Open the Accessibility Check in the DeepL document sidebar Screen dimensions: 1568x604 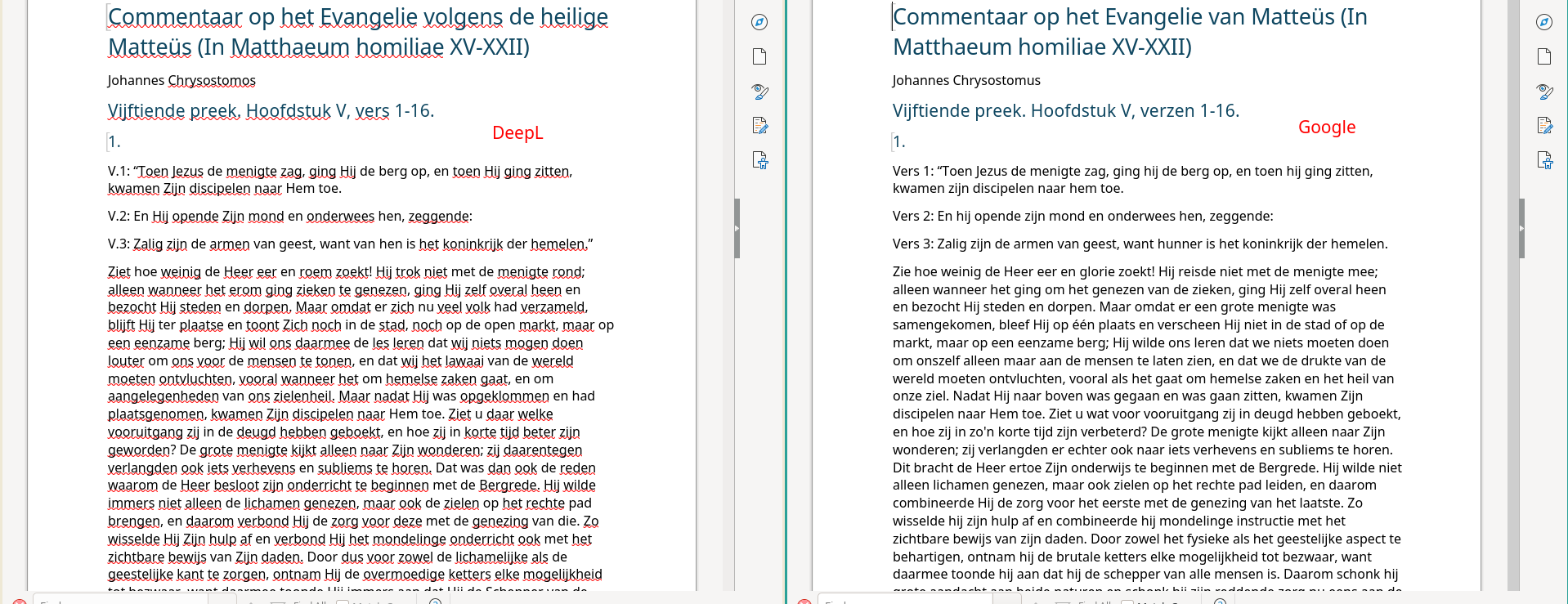tap(759, 160)
